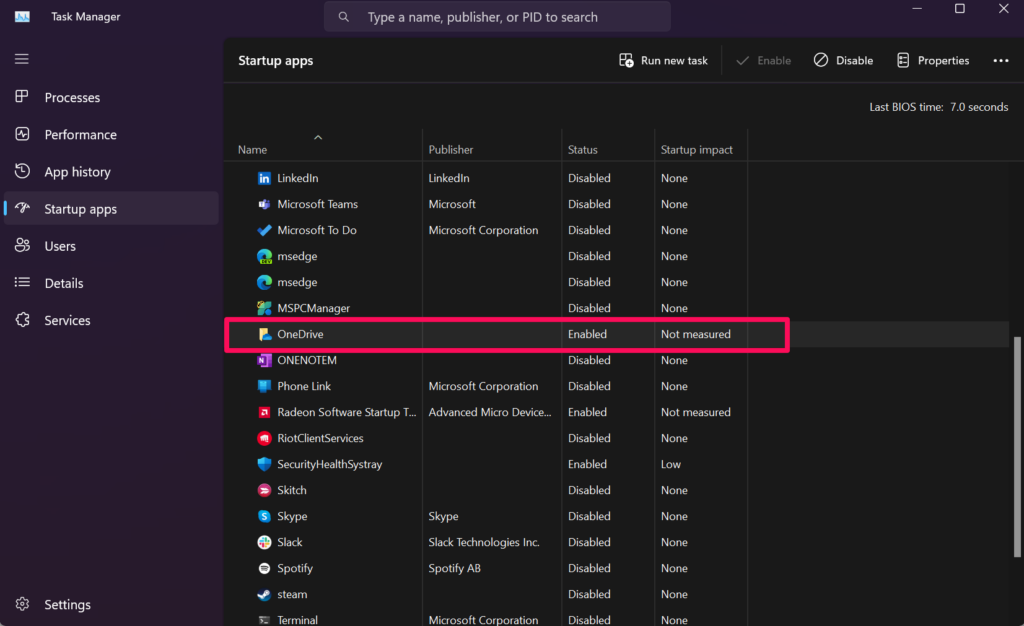Open App history in sidebar
1024x626 pixels.
point(77,172)
